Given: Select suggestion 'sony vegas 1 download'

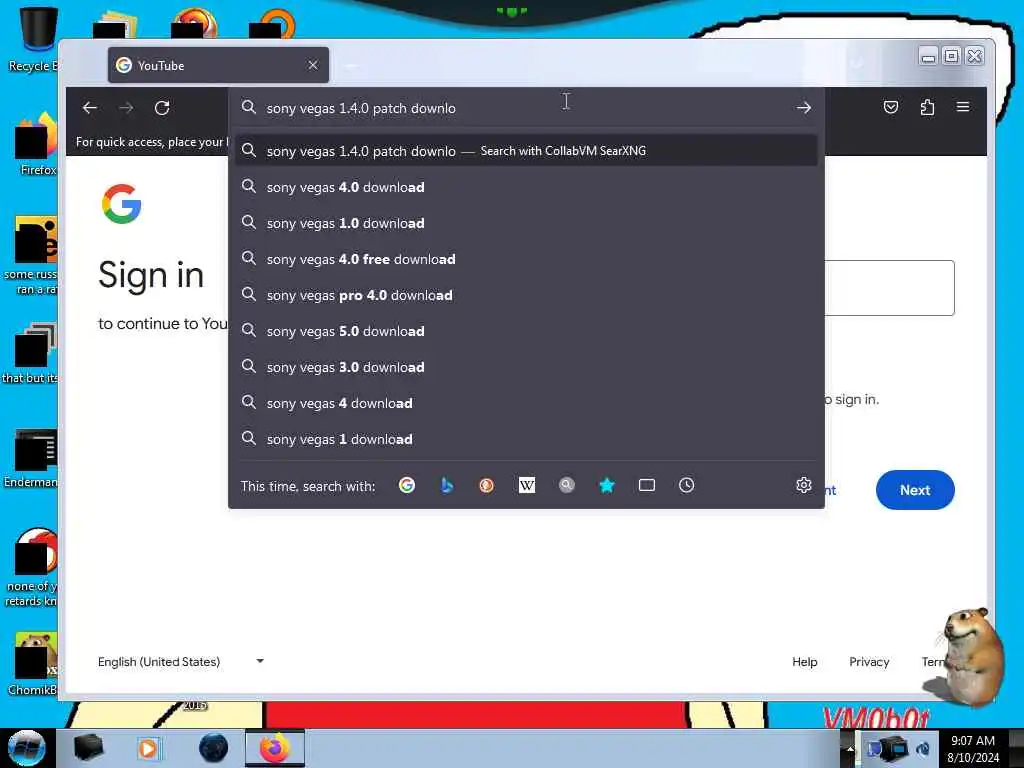Looking at the screenshot, I should 526,439.
